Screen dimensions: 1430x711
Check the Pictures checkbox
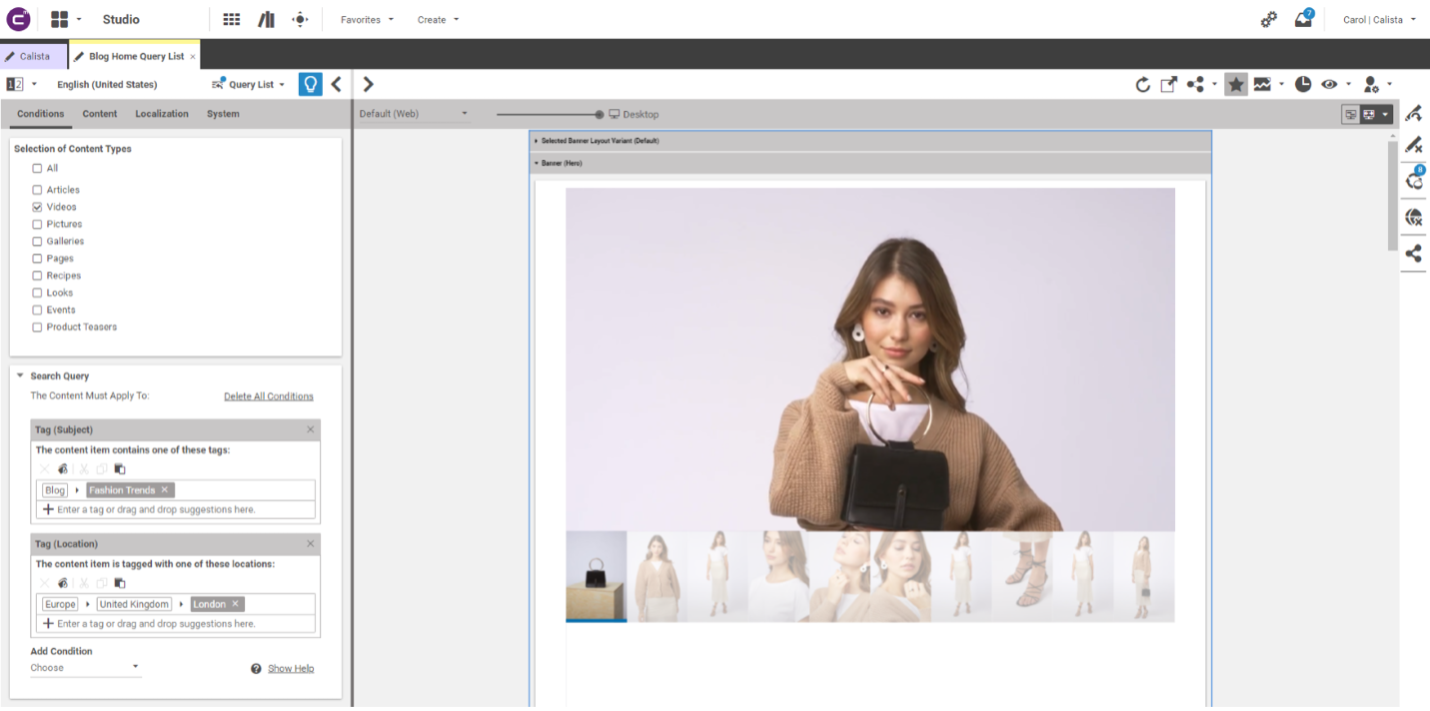click(x=37, y=224)
